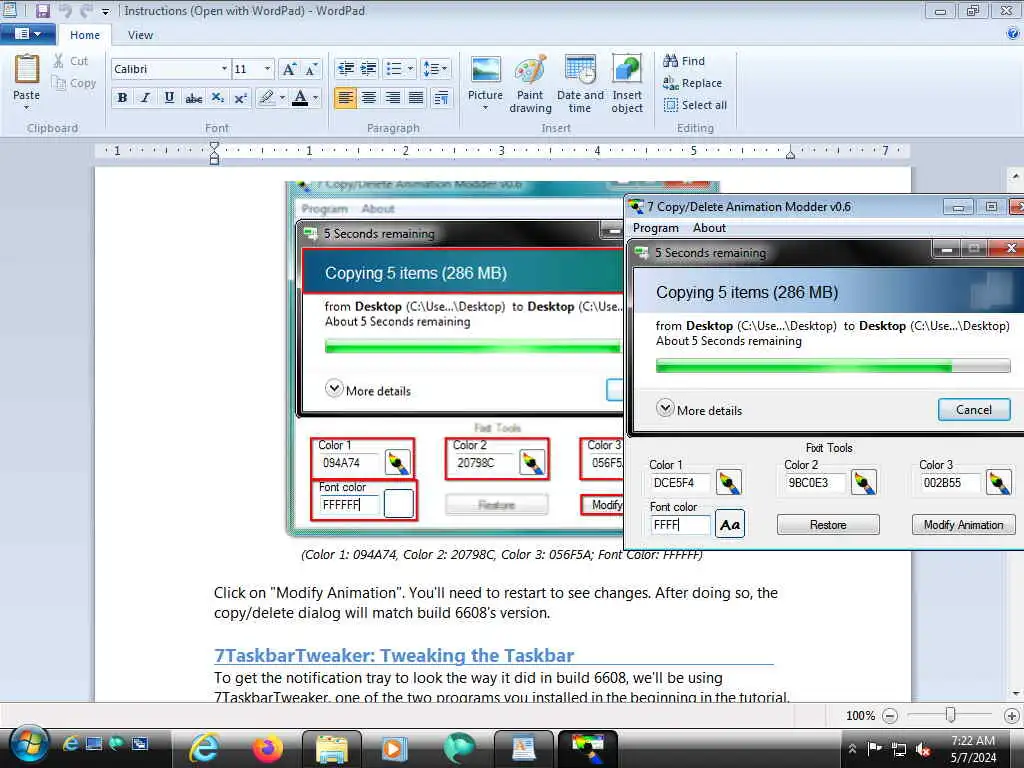
Task: Click the Grow font icon
Action: pyautogui.click(x=289, y=69)
